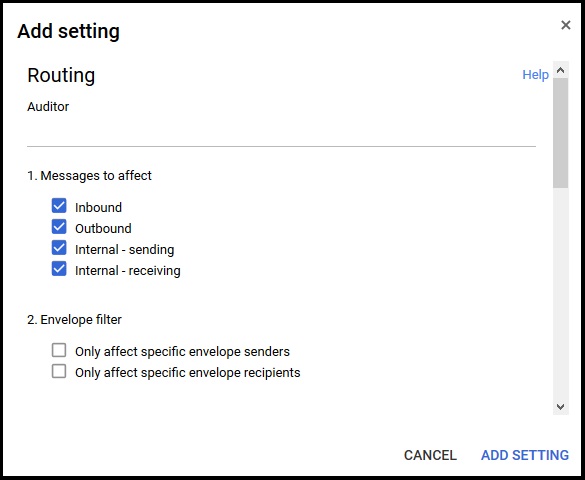Click the CANCEL button
Image resolution: width=585 pixels, height=480 pixels.
pyautogui.click(x=430, y=455)
